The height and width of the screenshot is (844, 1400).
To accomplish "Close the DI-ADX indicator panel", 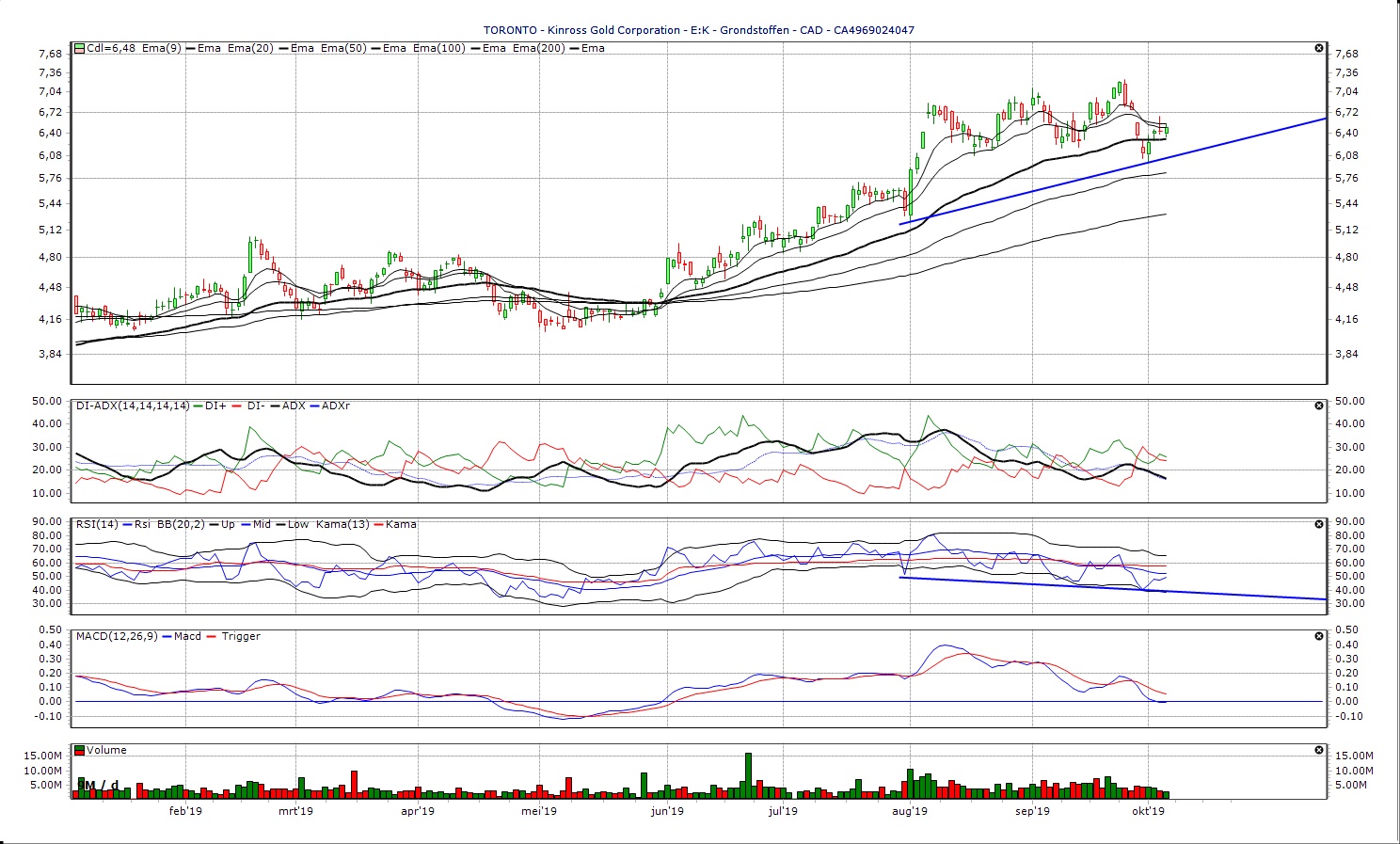I will point(1318,406).
